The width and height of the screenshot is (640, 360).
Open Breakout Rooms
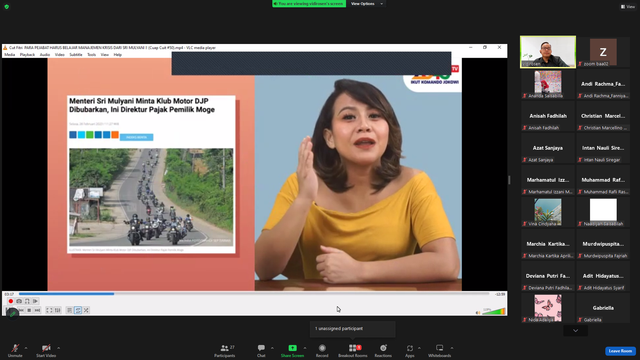353,351
